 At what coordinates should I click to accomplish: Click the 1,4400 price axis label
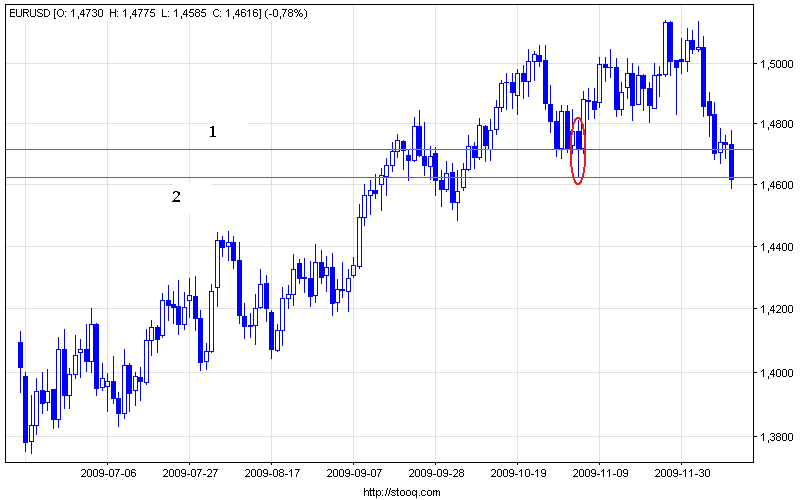(x=776, y=247)
